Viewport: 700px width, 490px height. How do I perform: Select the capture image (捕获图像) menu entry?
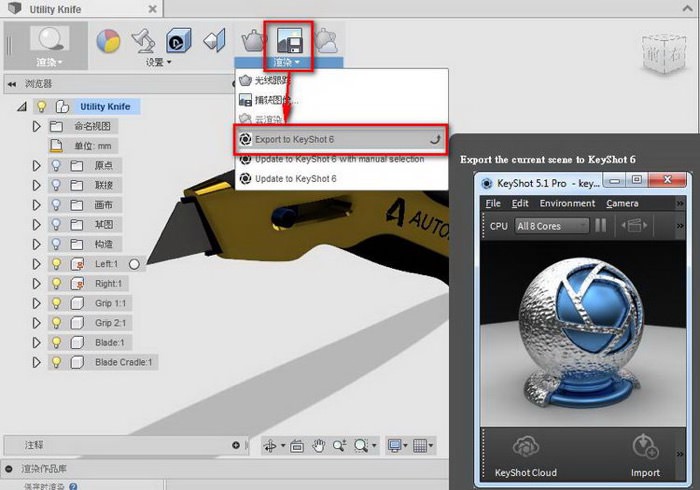coord(341,100)
